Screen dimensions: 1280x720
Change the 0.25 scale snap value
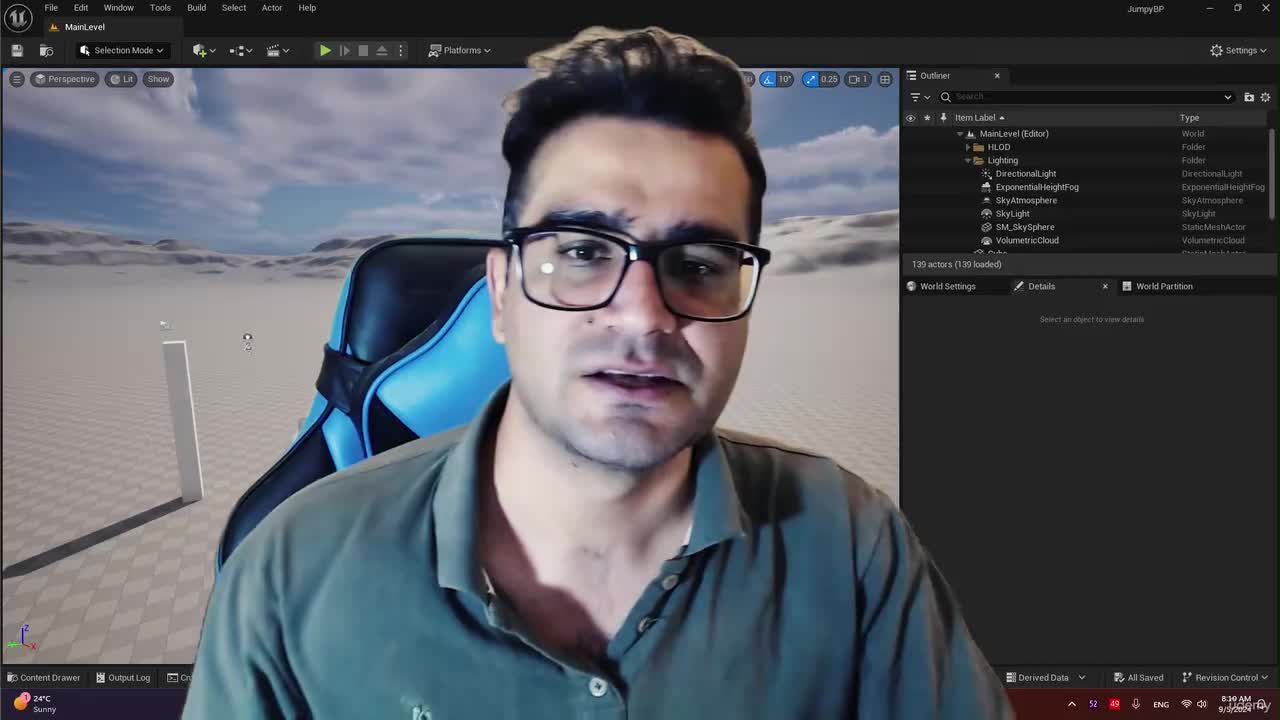point(829,79)
